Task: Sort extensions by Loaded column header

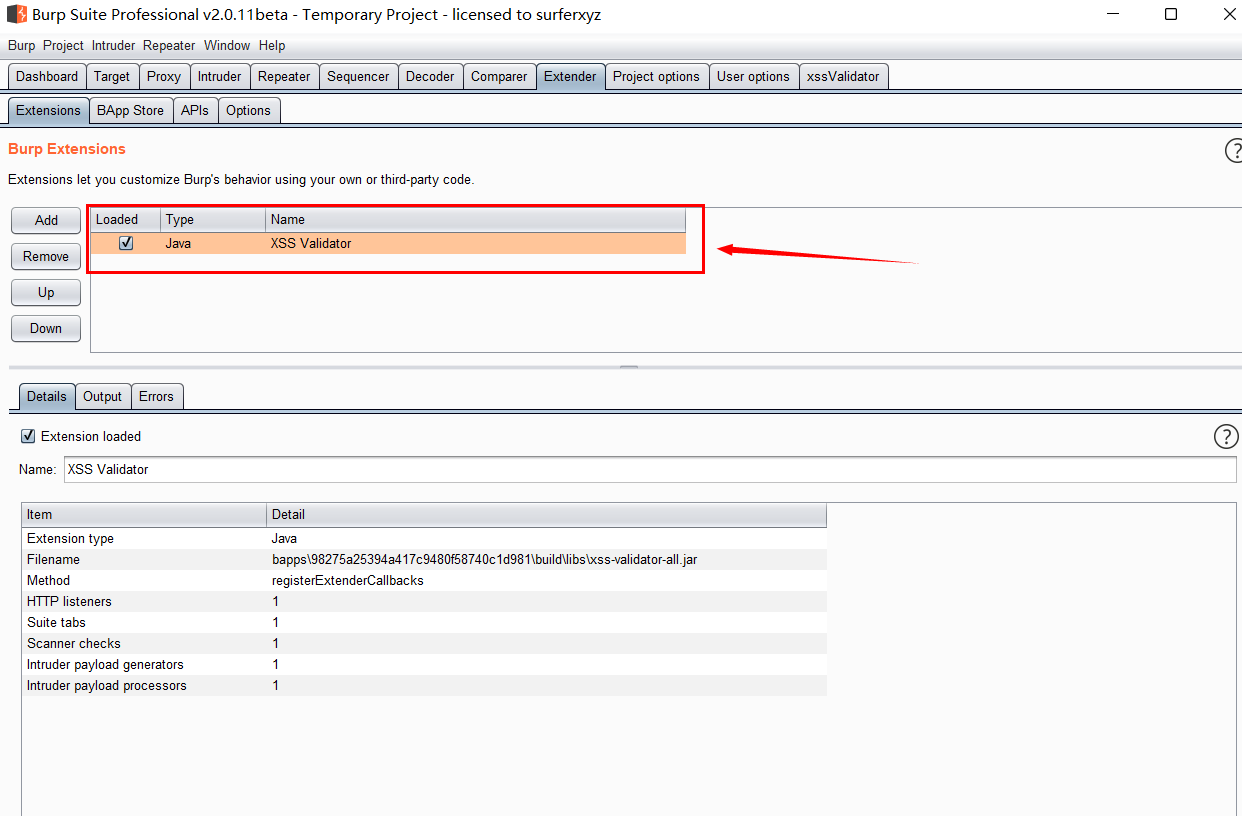Action: coord(125,220)
